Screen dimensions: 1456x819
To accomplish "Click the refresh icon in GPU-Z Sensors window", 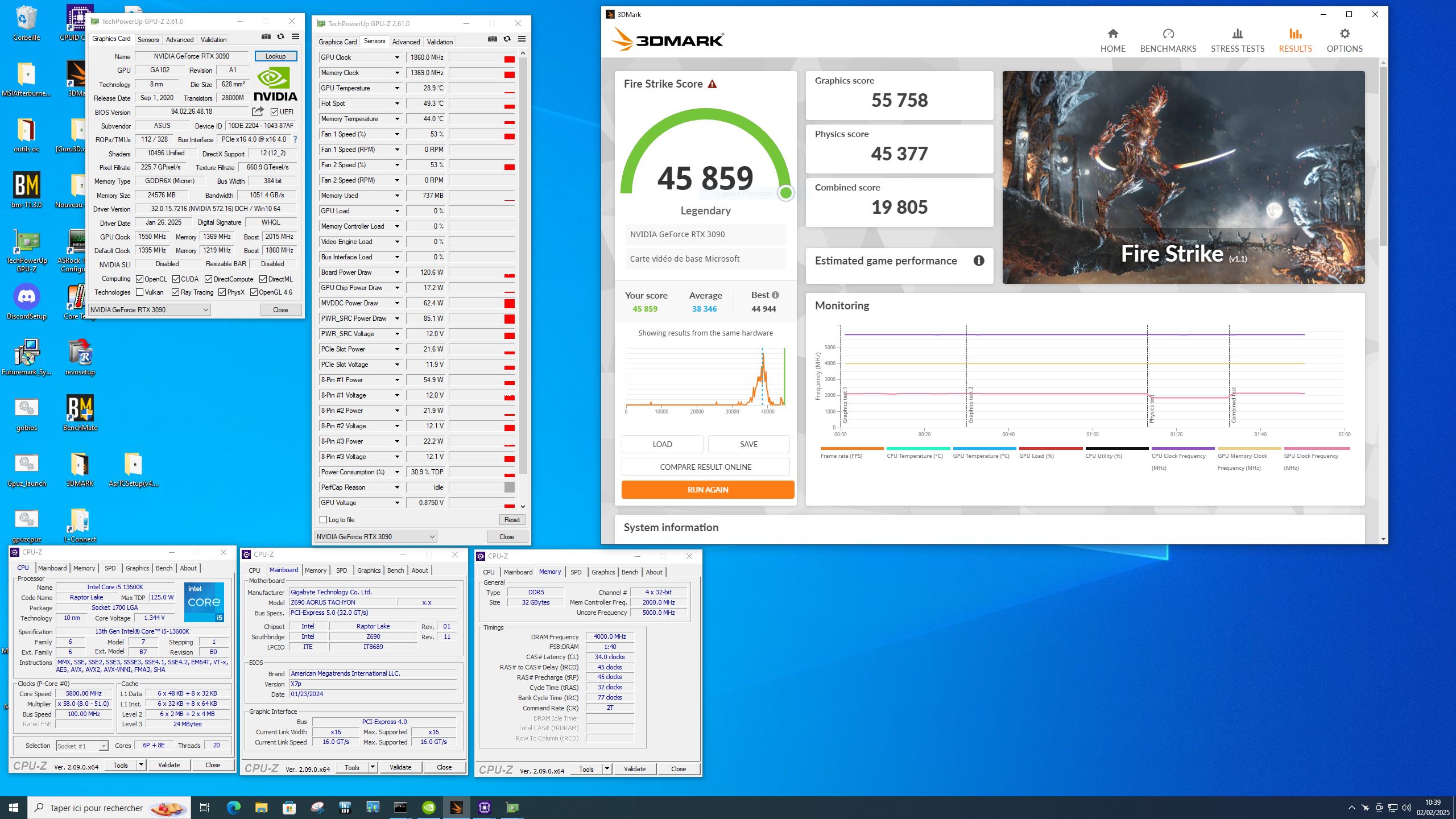I will (x=507, y=39).
